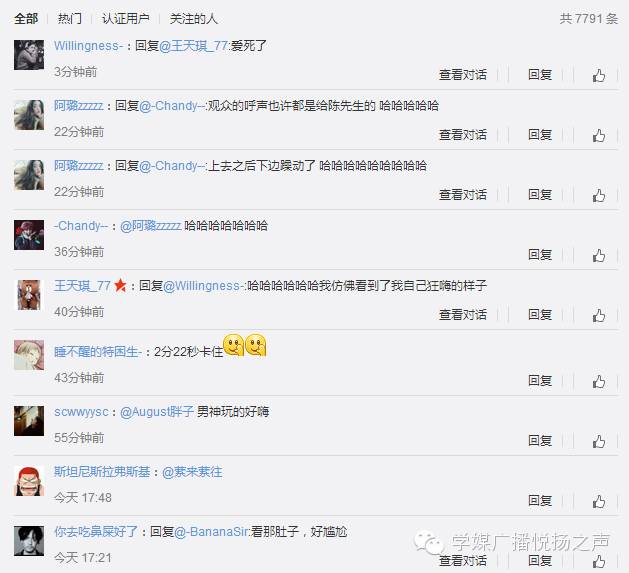The image size is (629, 573).
Task: Like scwwyysc's 男神玩的好嗨 comment
Action: (x=599, y=441)
